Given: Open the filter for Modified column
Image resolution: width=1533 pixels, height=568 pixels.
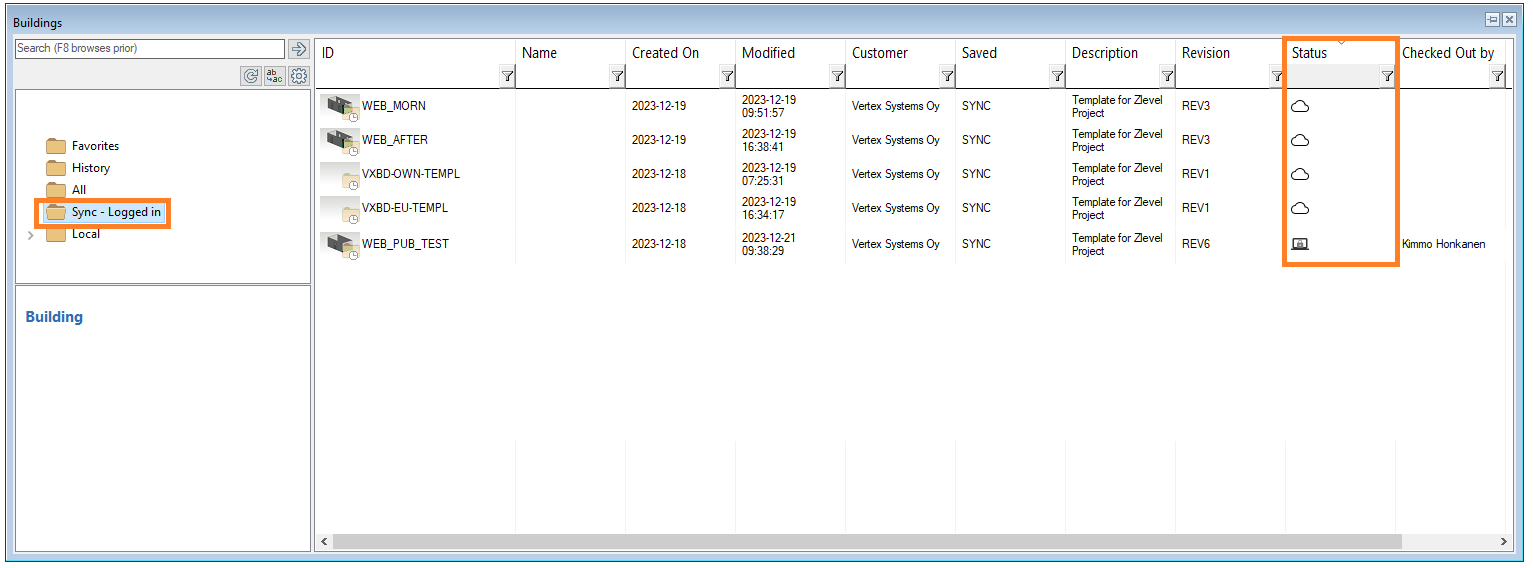Looking at the screenshot, I should [836, 76].
